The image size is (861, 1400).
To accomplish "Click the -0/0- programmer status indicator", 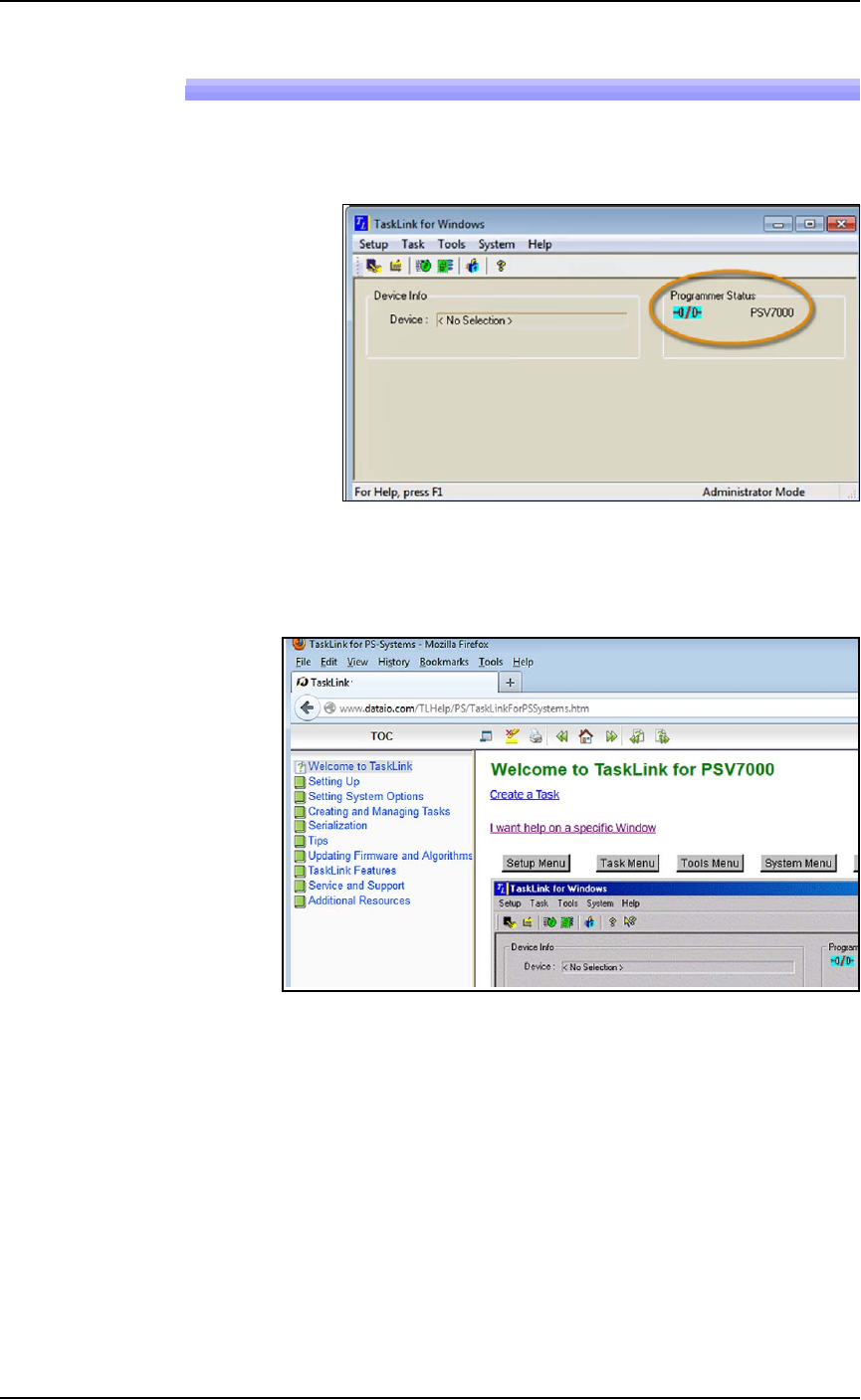I will point(687,312).
